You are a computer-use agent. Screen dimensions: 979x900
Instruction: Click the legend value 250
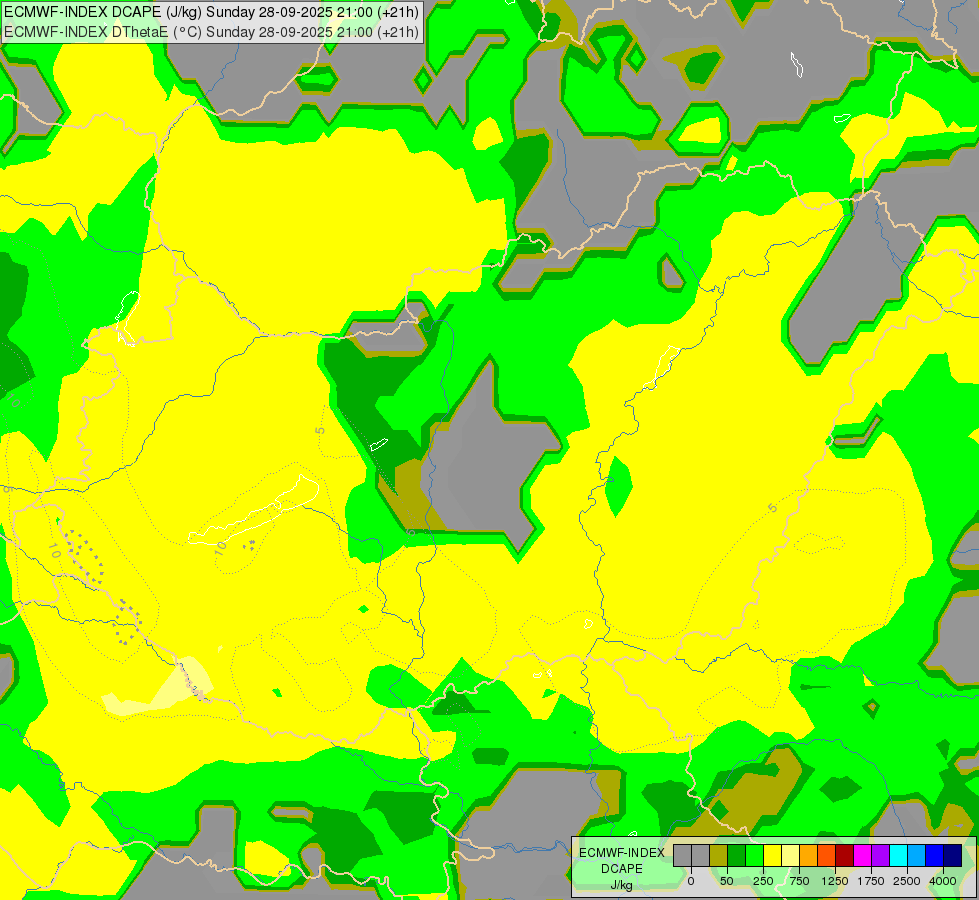(763, 881)
